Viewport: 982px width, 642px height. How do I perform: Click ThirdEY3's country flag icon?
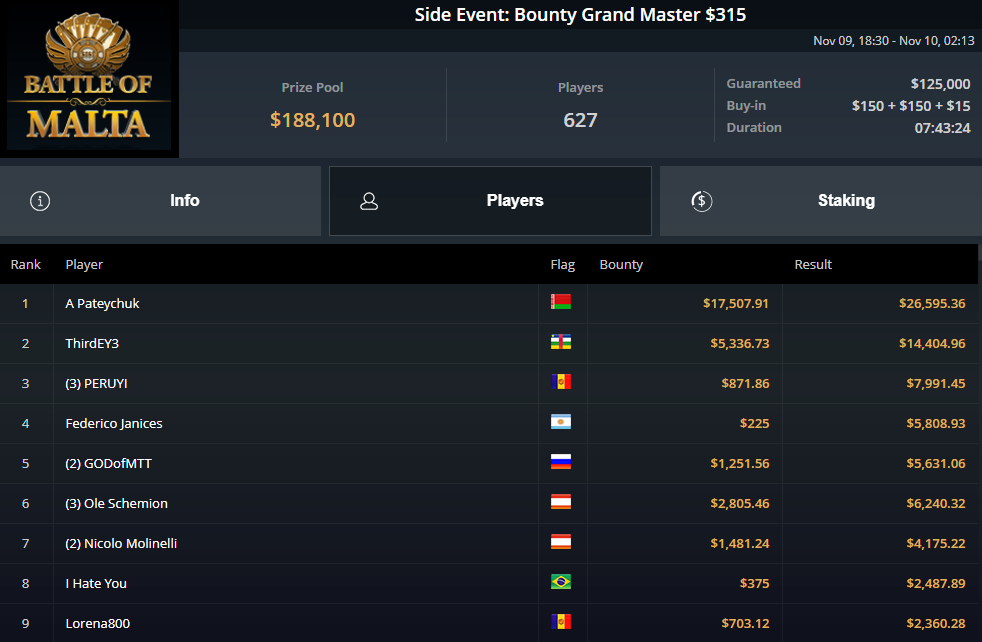[561, 342]
